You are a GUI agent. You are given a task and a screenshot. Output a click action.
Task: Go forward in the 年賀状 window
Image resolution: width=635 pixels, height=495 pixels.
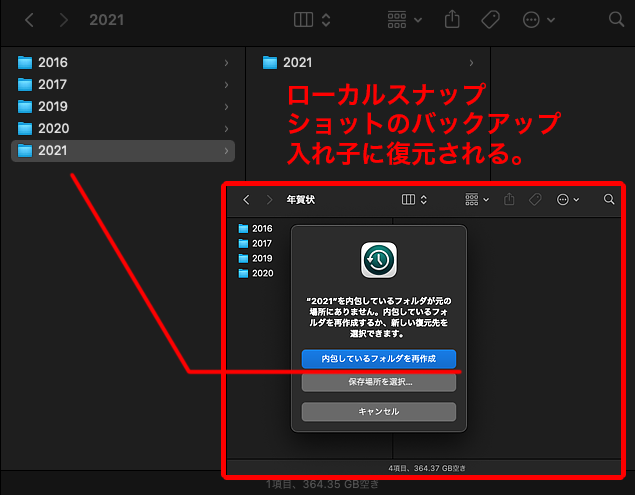[x=269, y=199]
